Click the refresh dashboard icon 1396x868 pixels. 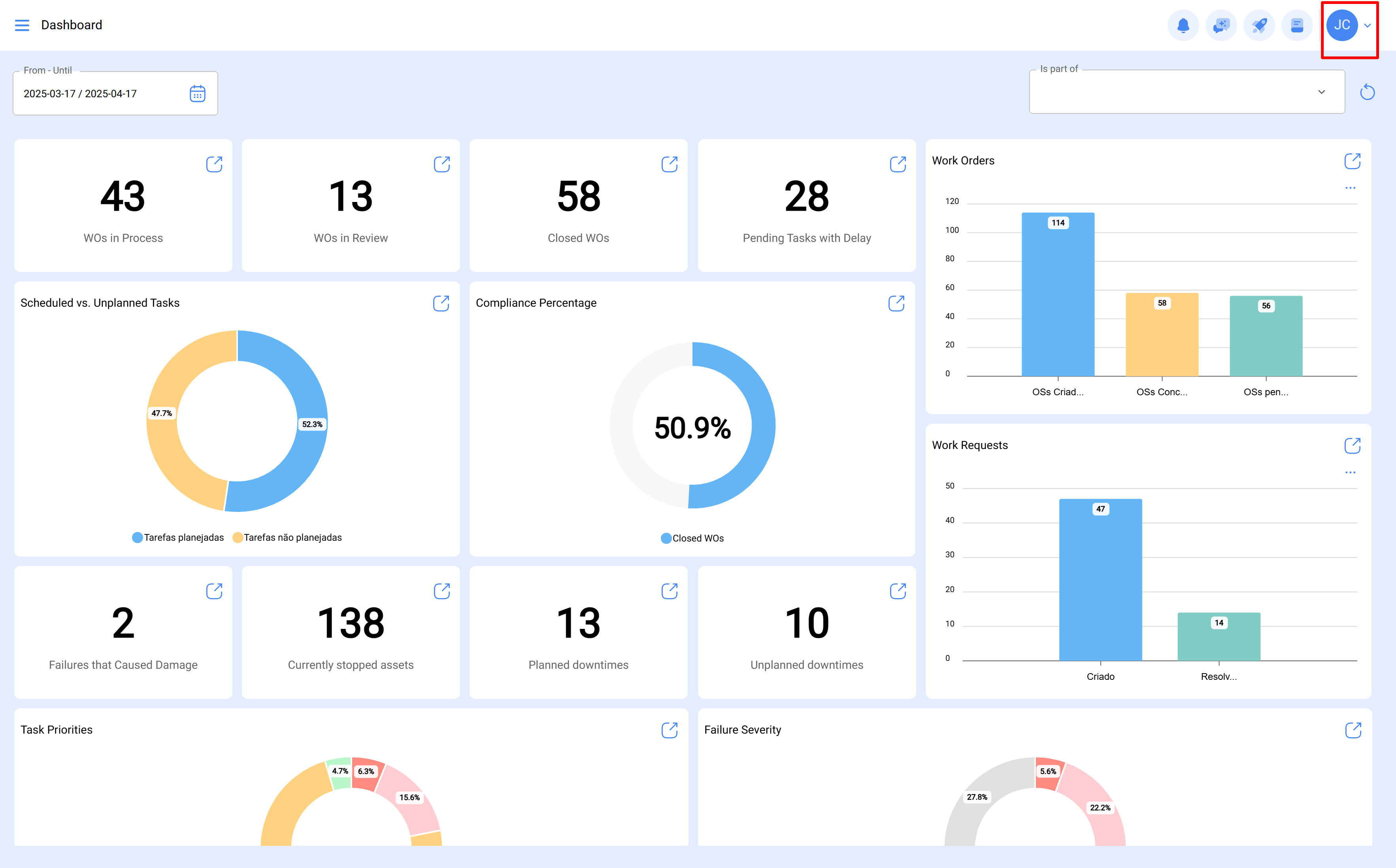click(x=1367, y=92)
